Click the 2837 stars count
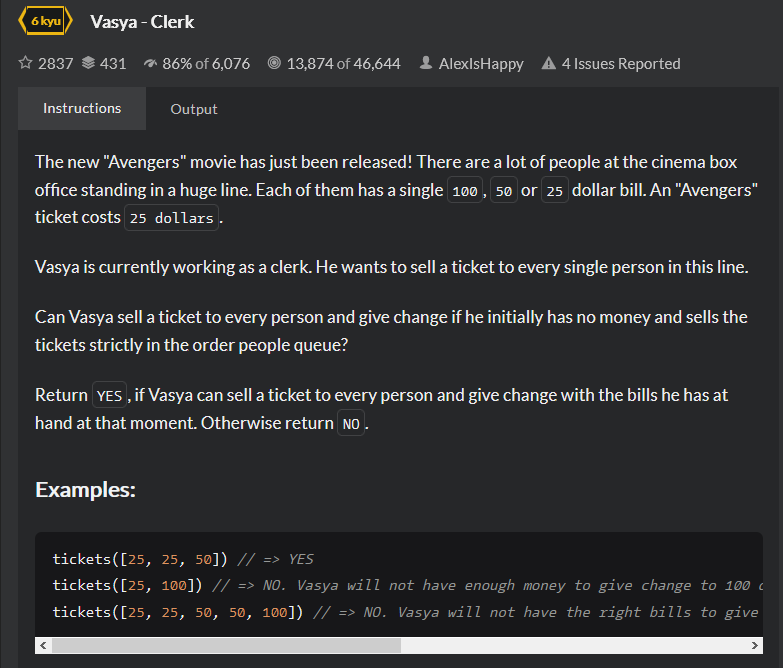This screenshot has width=783, height=668. coord(55,64)
